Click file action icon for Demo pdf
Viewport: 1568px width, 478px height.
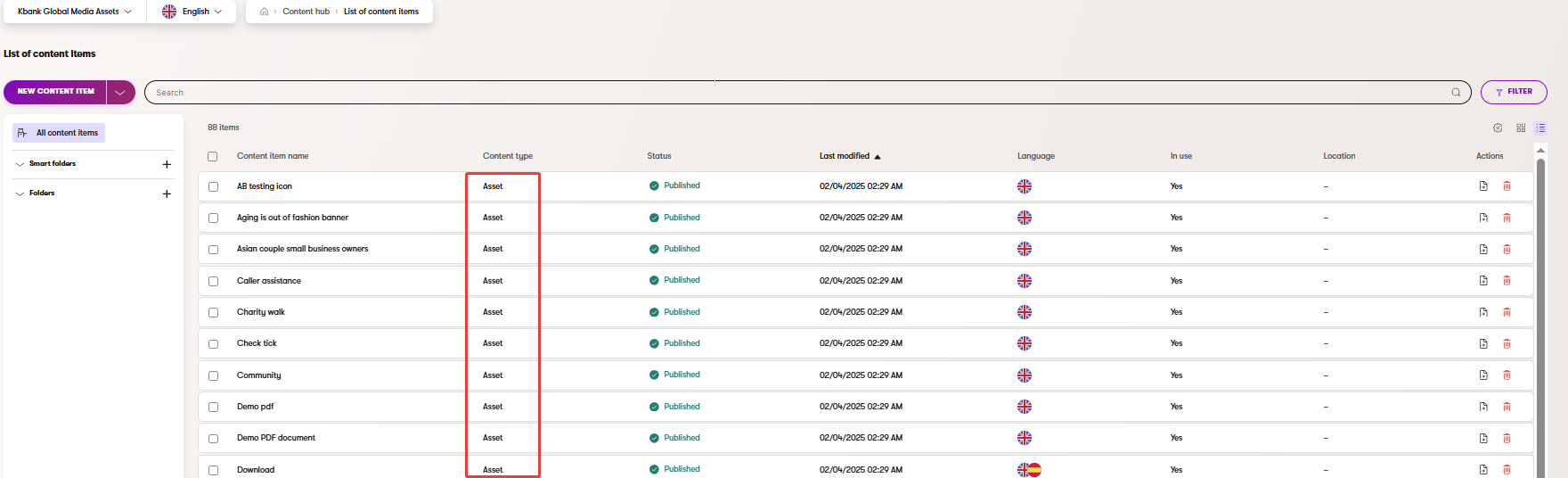(x=1483, y=407)
